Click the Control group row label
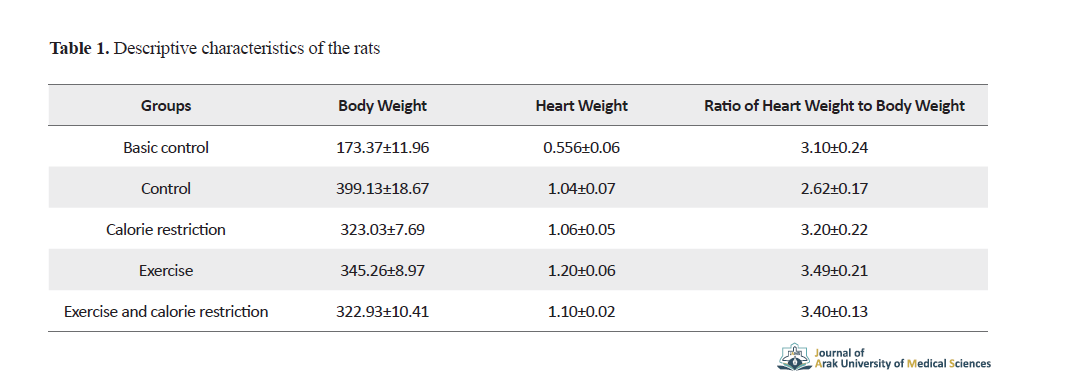 [x=166, y=188]
